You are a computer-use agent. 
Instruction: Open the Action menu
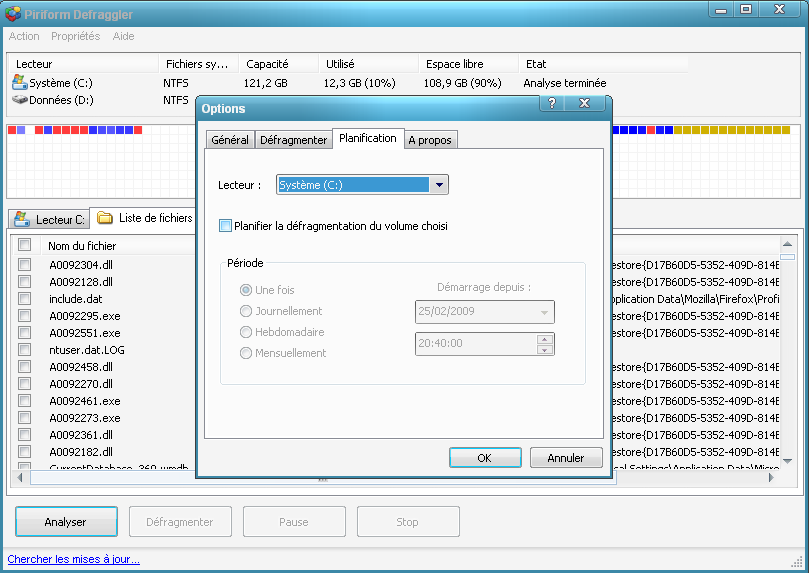pos(24,36)
